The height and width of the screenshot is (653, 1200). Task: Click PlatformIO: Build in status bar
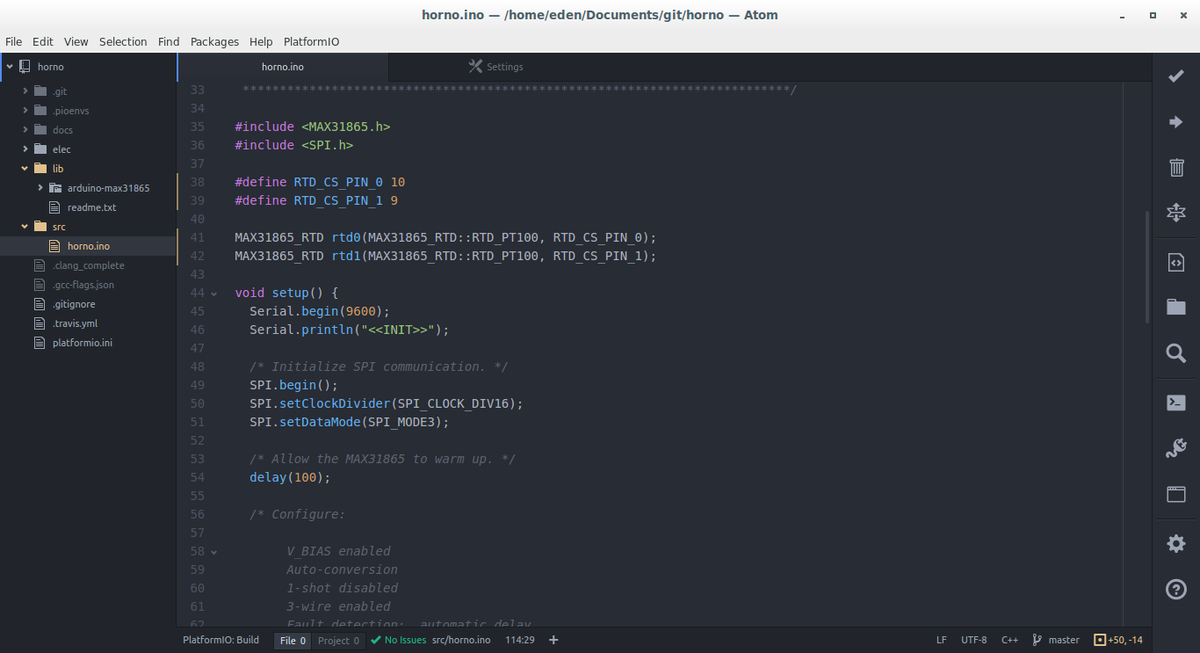(x=221, y=640)
